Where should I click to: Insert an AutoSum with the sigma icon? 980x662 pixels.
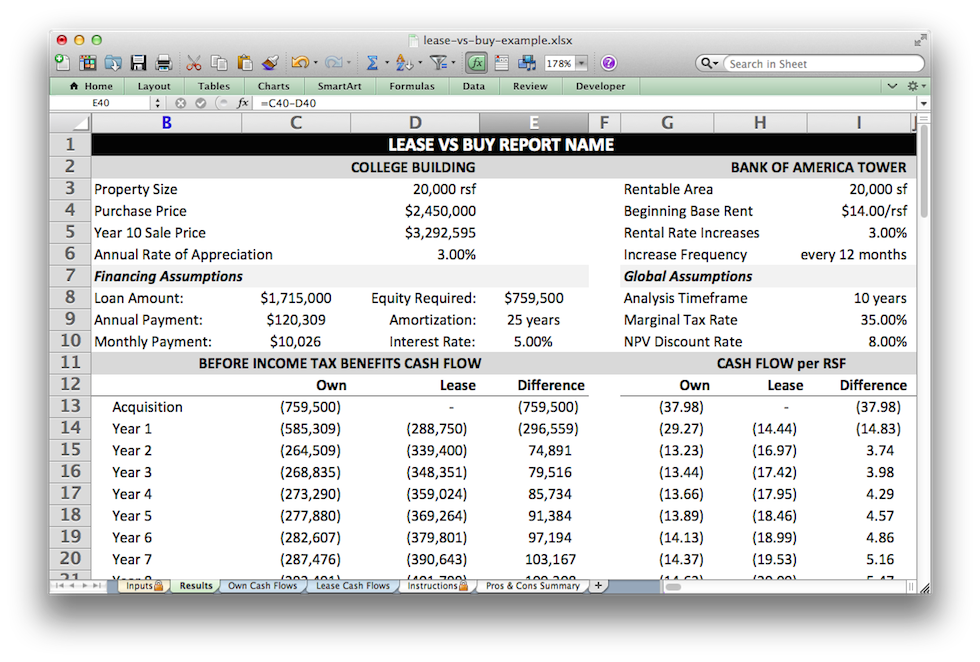(x=371, y=62)
